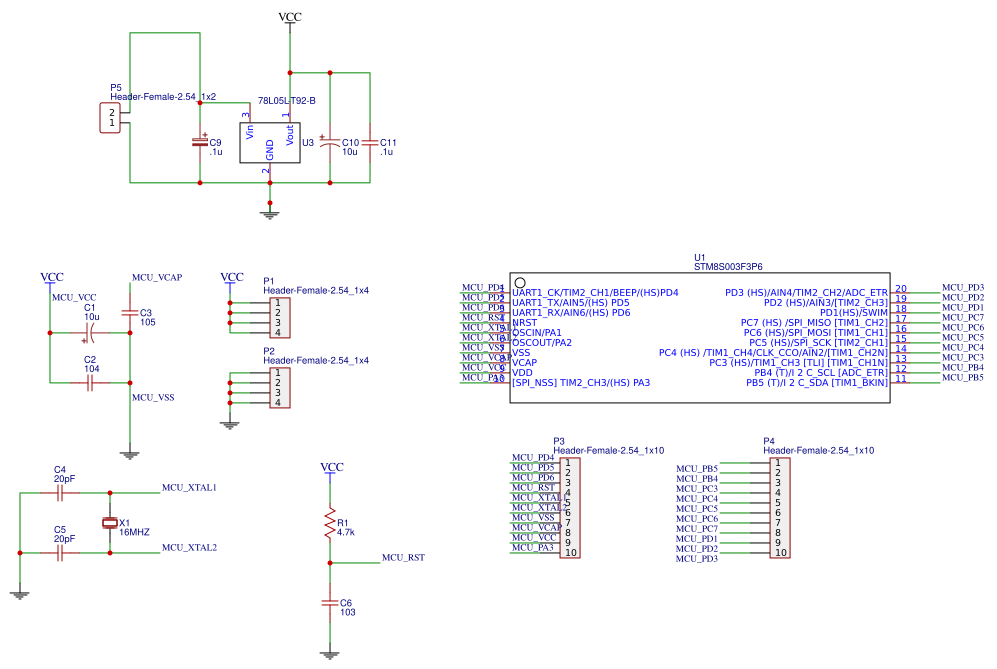Select the STM8S003F3P6 part name
Viewport: 997px width, 669px height.
(x=728, y=267)
